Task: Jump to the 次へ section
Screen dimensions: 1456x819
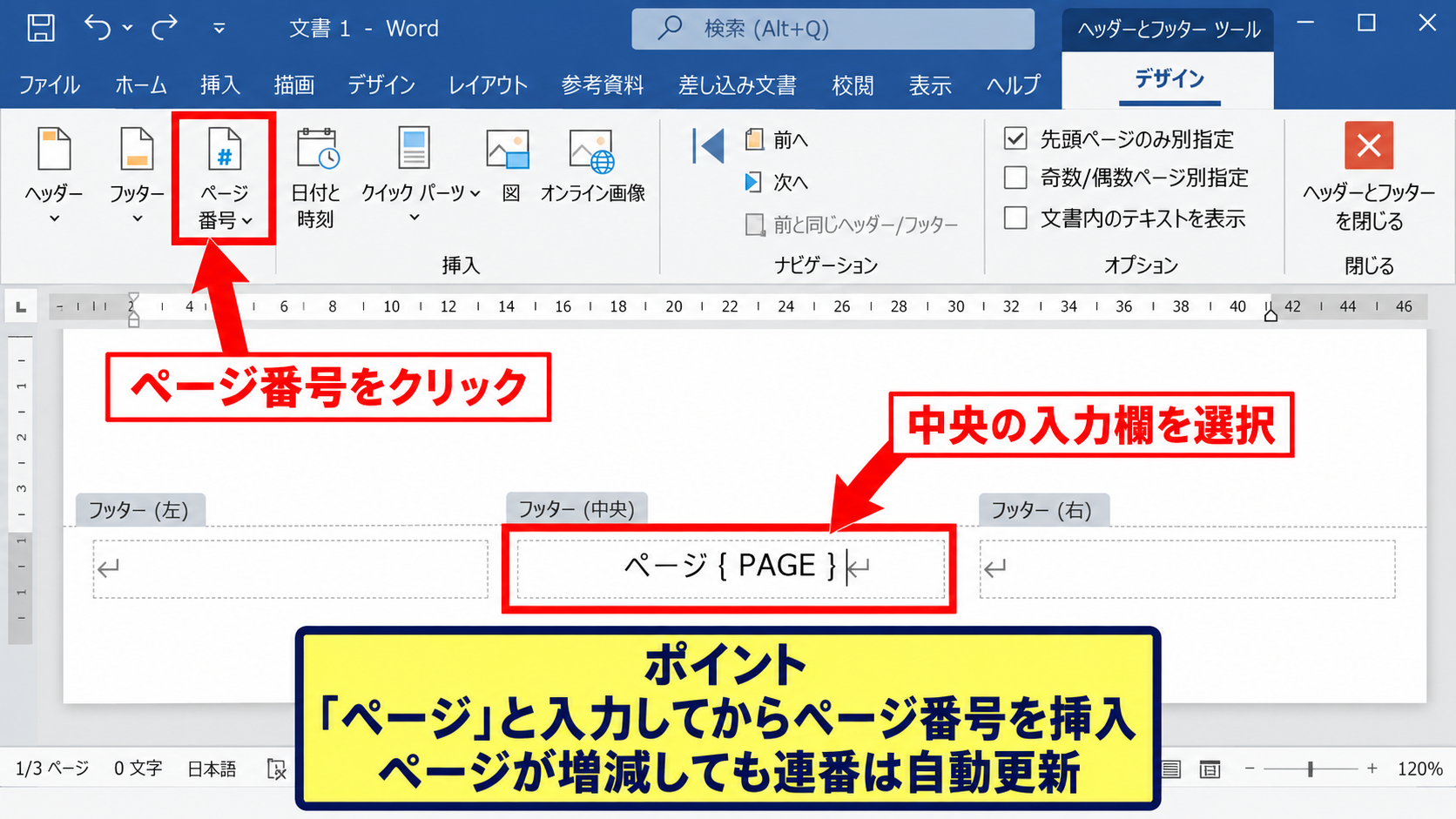Action: [777, 182]
